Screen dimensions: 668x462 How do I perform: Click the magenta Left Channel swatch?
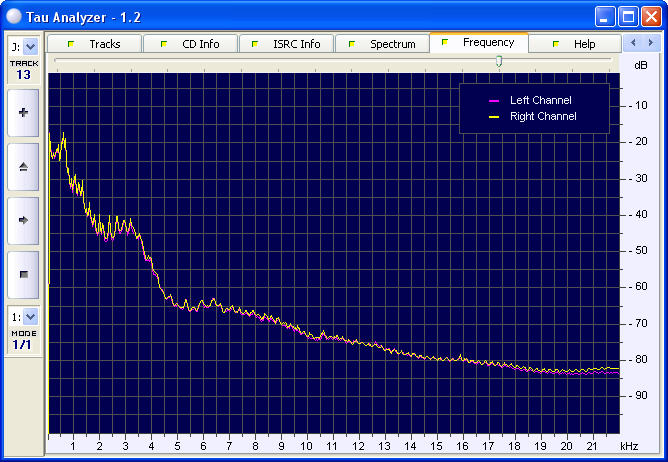494,101
